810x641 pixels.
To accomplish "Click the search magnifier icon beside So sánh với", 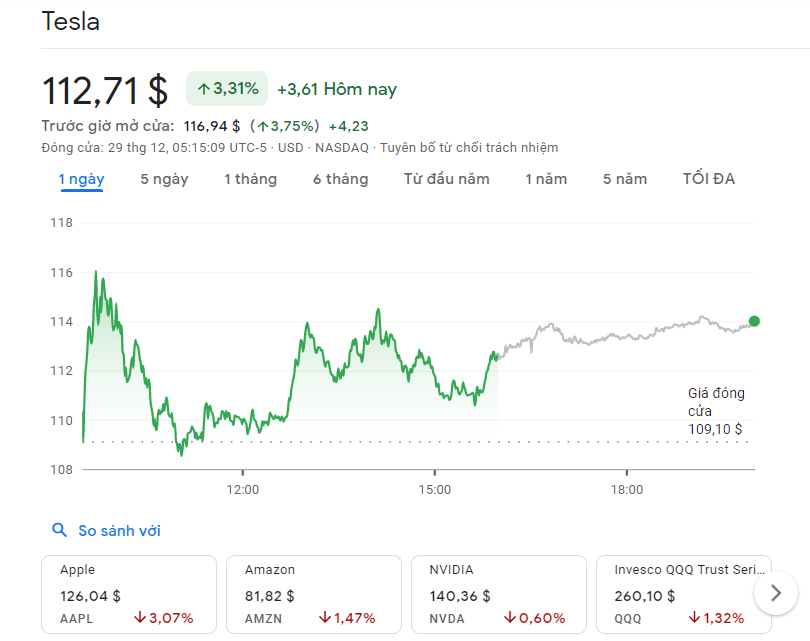I will 59,530.
